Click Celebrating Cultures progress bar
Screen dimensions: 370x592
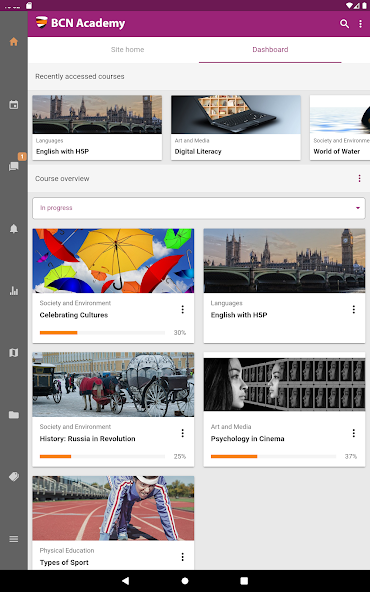pyautogui.click(x=102, y=333)
